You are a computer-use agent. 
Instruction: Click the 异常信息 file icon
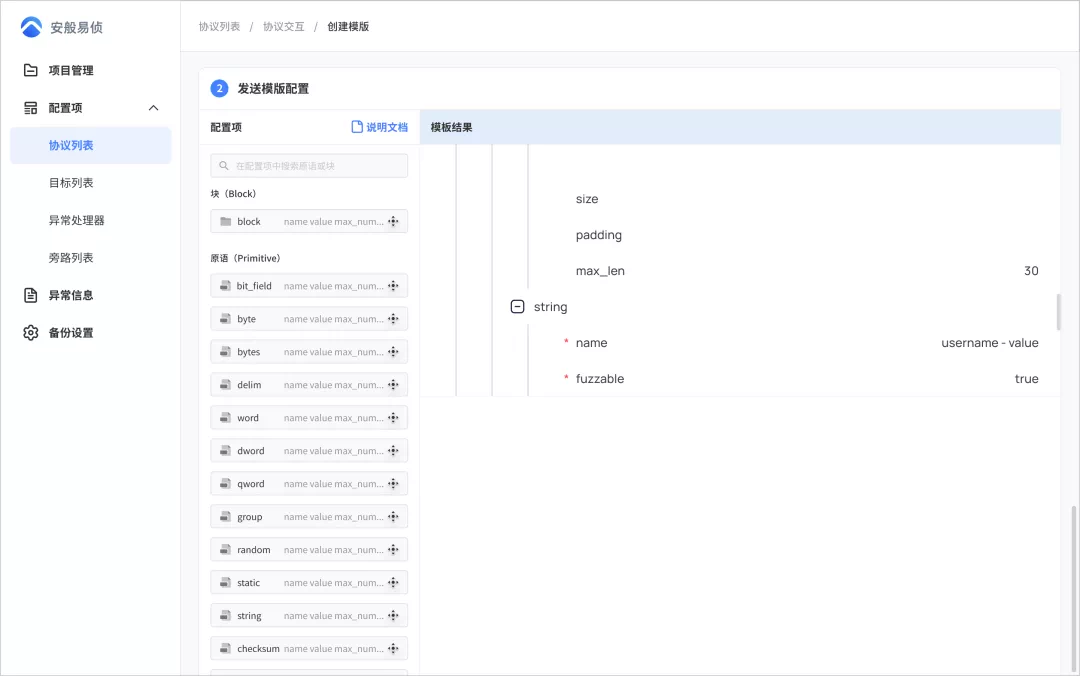pyautogui.click(x=31, y=295)
